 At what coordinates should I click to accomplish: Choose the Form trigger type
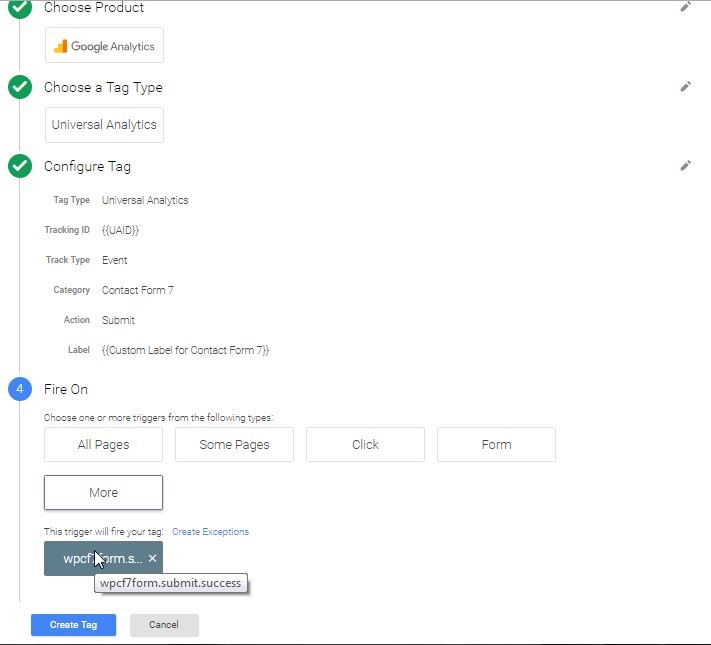click(x=497, y=445)
